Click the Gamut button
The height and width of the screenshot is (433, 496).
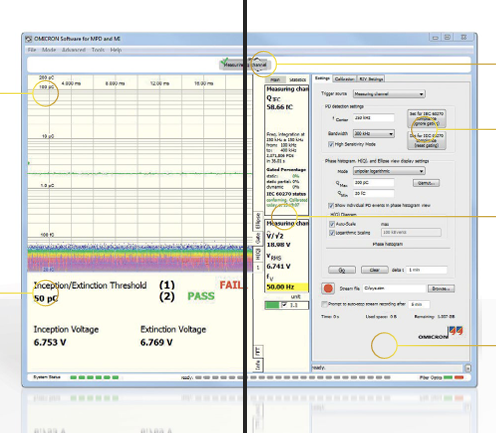pyautogui.click(x=426, y=183)
